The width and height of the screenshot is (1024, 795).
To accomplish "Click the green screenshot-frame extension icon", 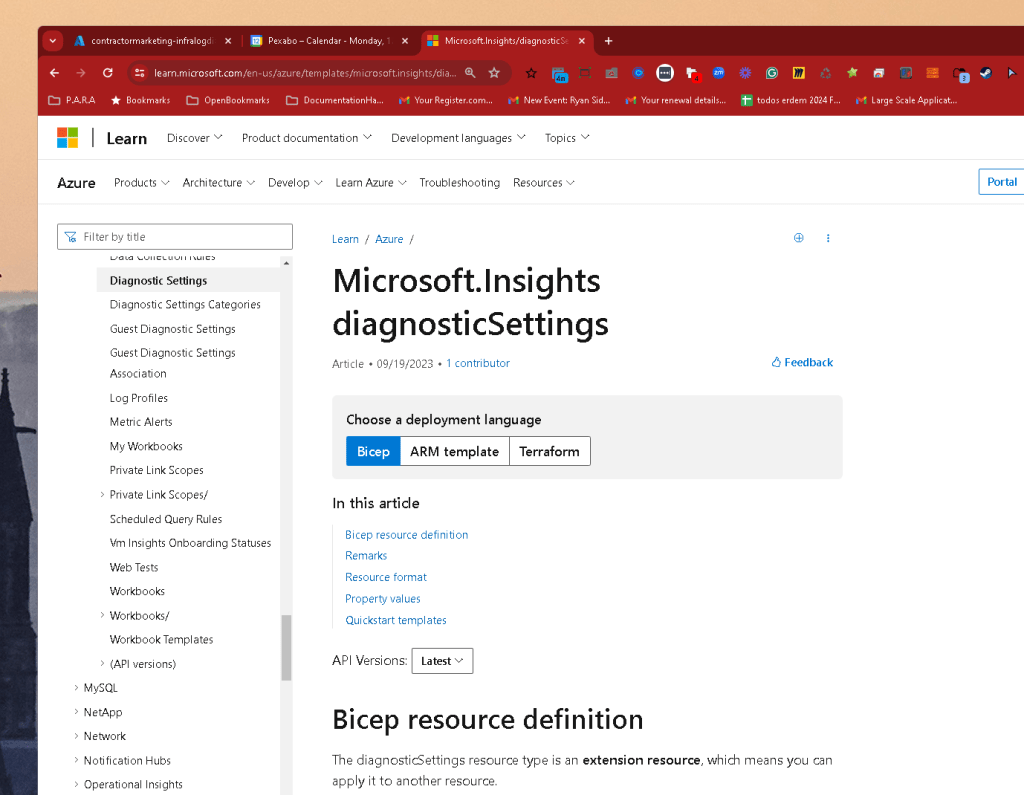I will point(585,73).
